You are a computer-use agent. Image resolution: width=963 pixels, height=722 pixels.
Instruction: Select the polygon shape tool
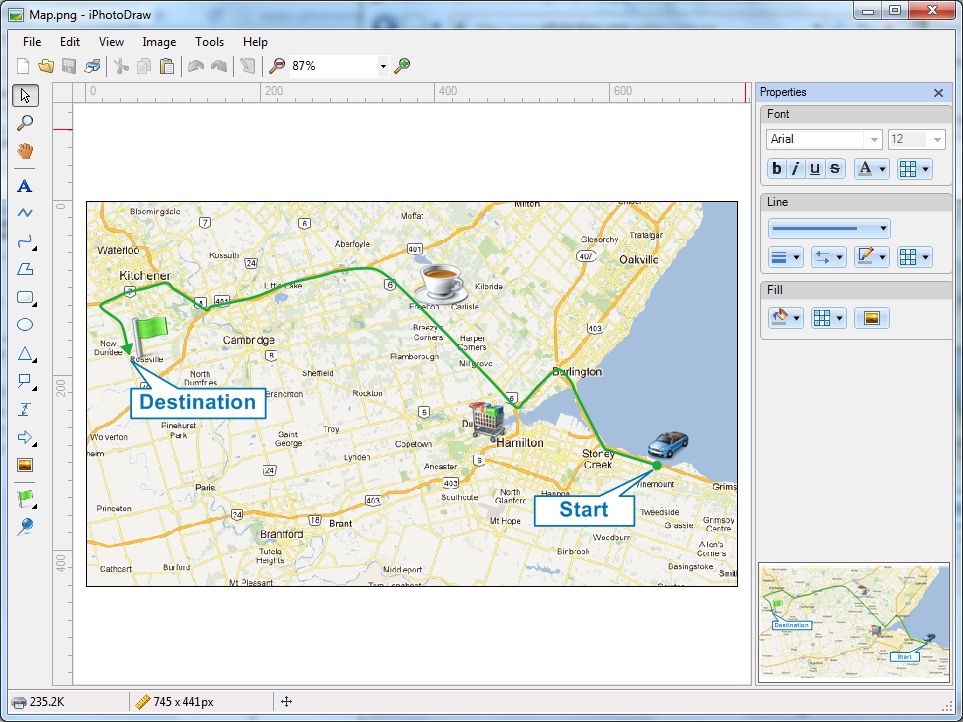25,269
